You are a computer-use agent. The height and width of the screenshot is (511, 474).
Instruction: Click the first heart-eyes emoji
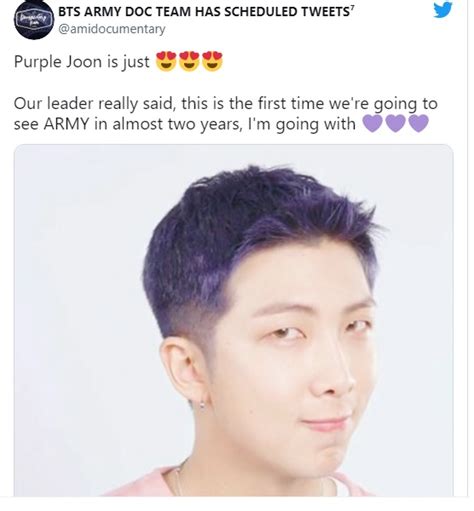click(x=166, y=61)
